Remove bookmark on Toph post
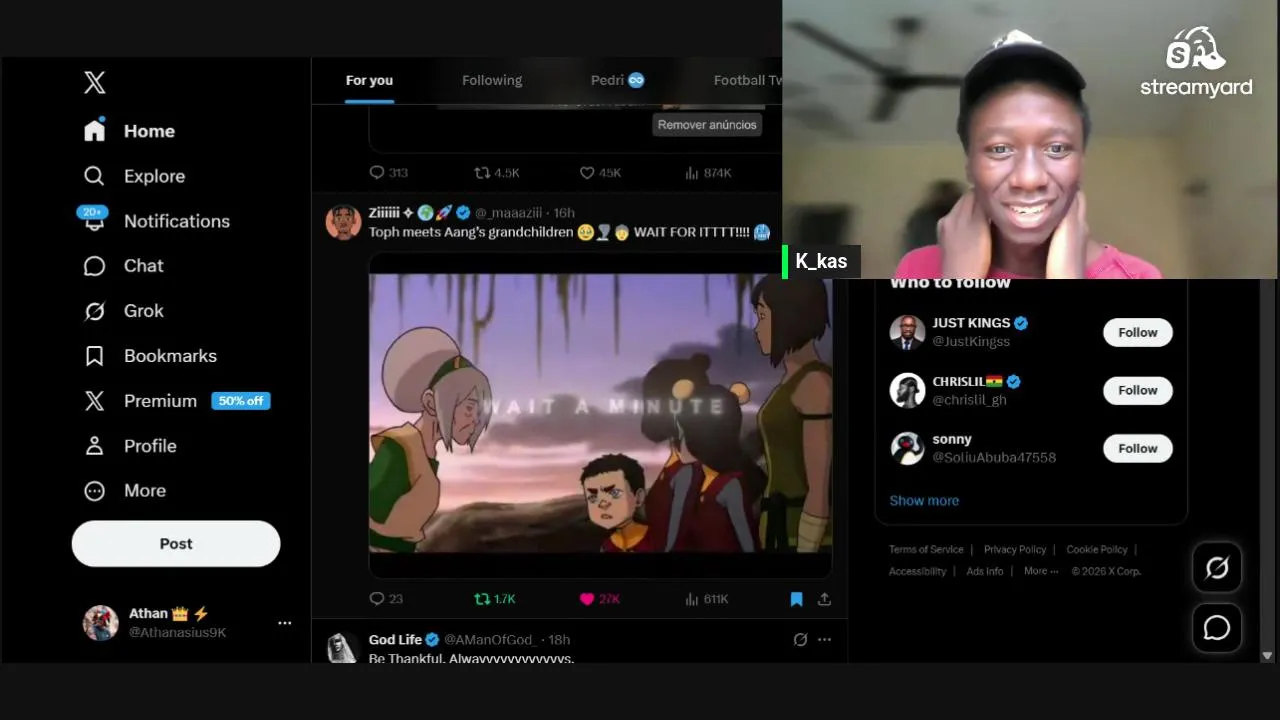Viewport: 1280px width, 720px height. point(796,599)
